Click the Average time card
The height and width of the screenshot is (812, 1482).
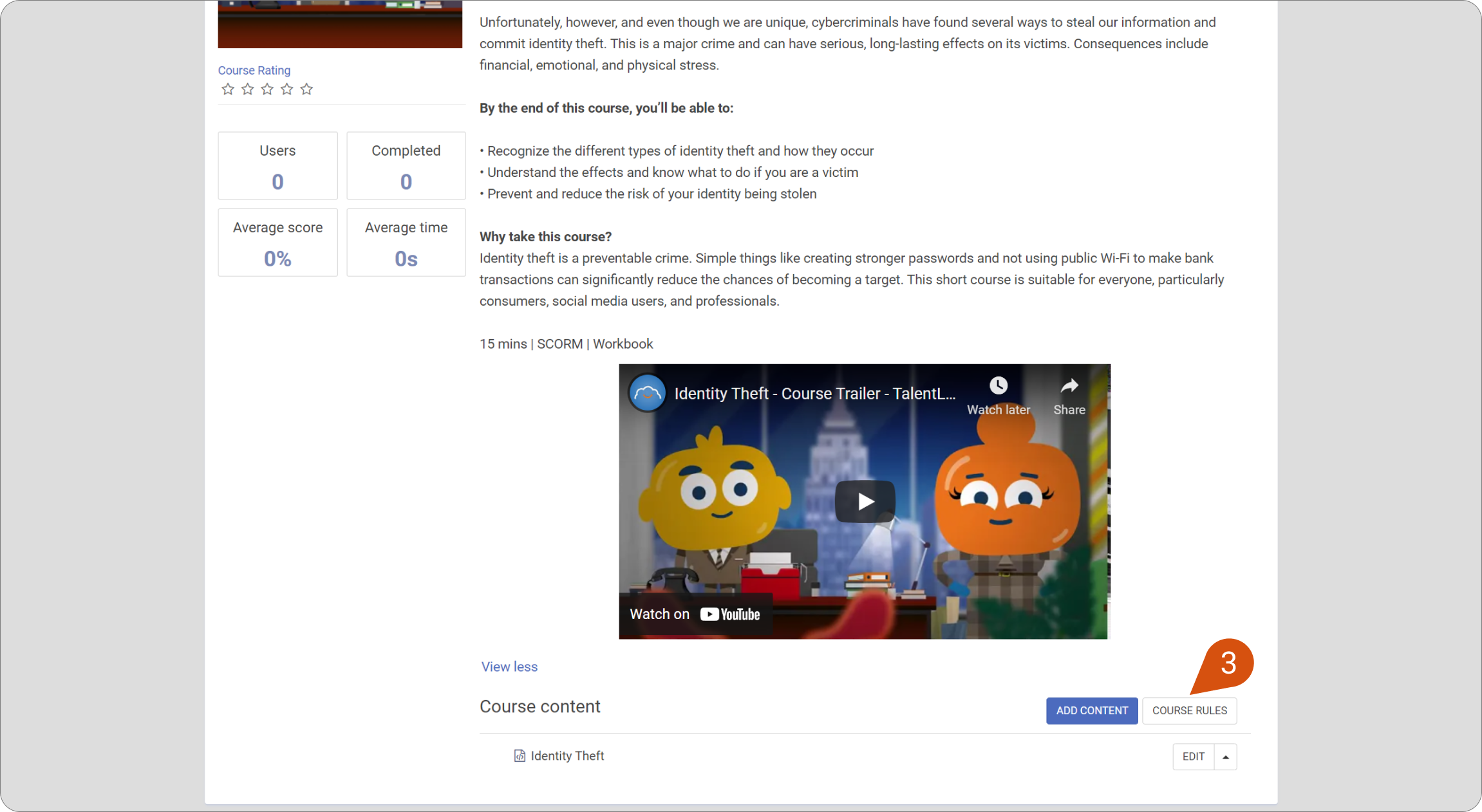[406, 243]
